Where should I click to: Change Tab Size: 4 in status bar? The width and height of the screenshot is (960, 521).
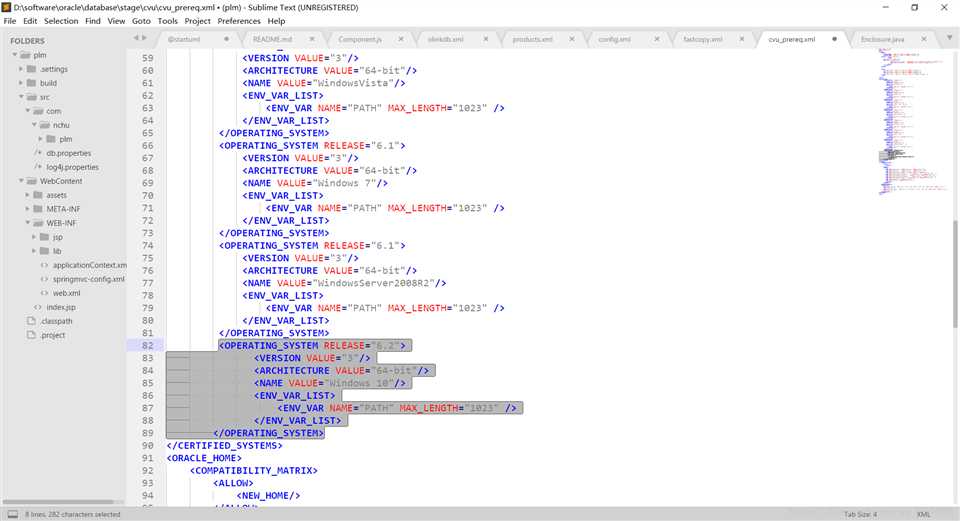click(860, 514)
